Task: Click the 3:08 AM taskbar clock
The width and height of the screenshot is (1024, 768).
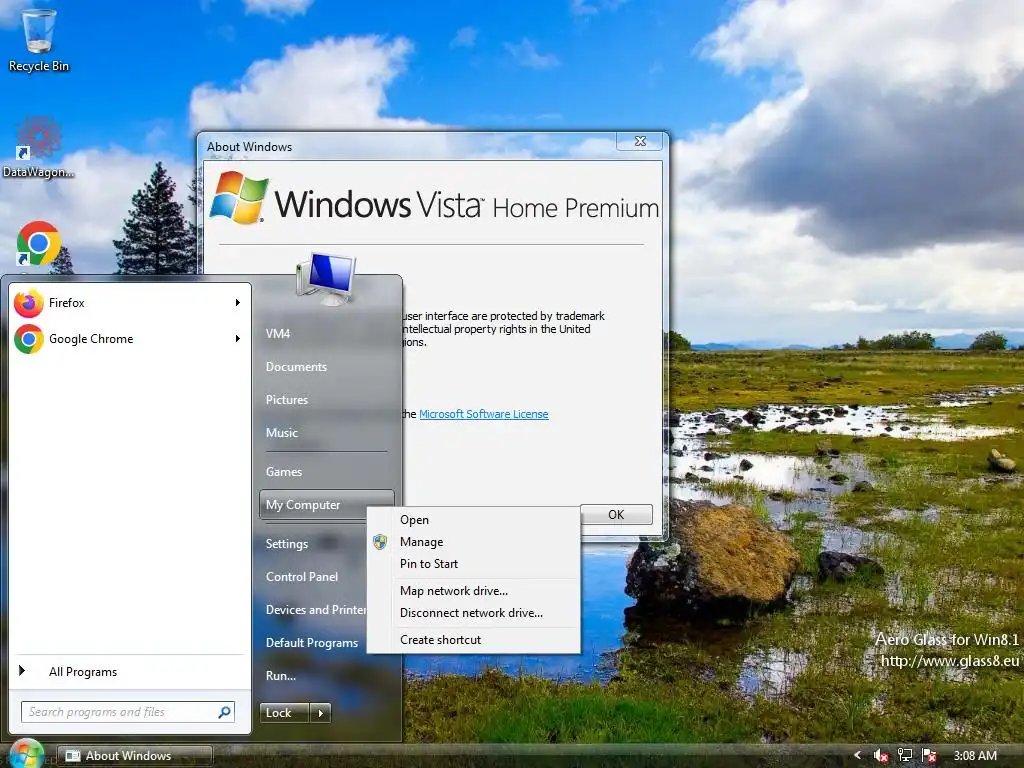Action: click(x=975, y=756)
